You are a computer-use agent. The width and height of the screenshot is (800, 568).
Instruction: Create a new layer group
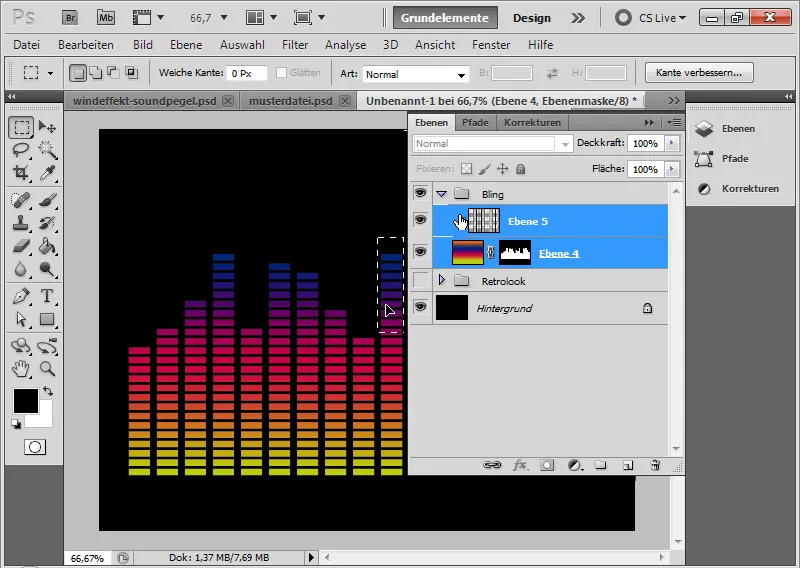pyautogui.click(x=601, y=465)
